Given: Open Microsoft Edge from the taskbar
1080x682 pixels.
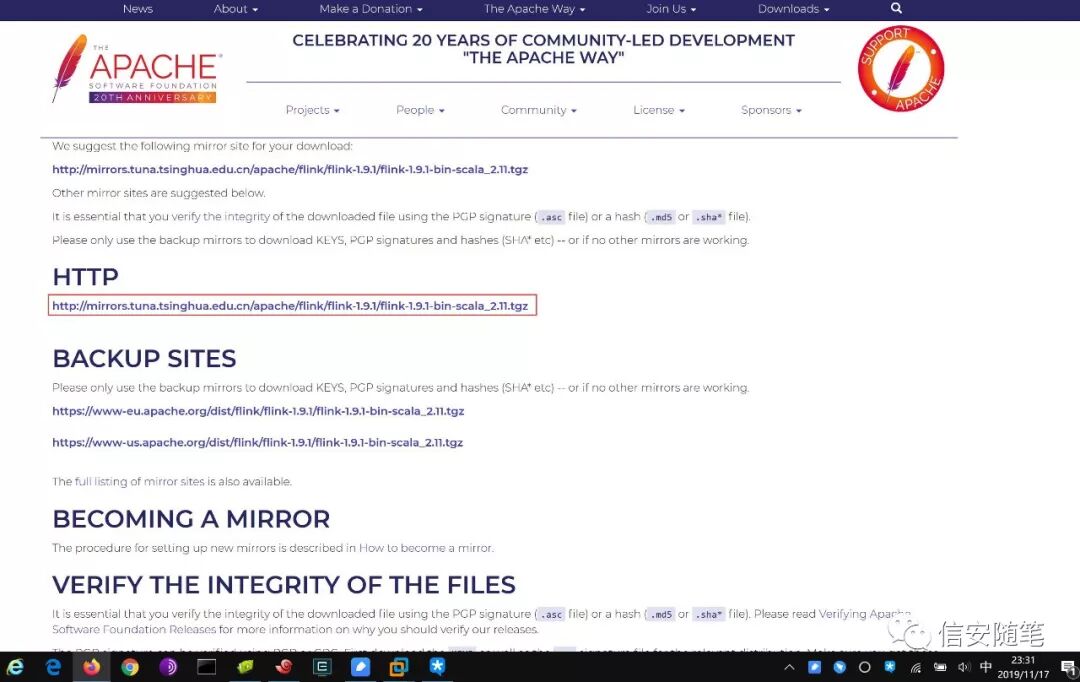Looking at the screenshot, I should point(53,667).
